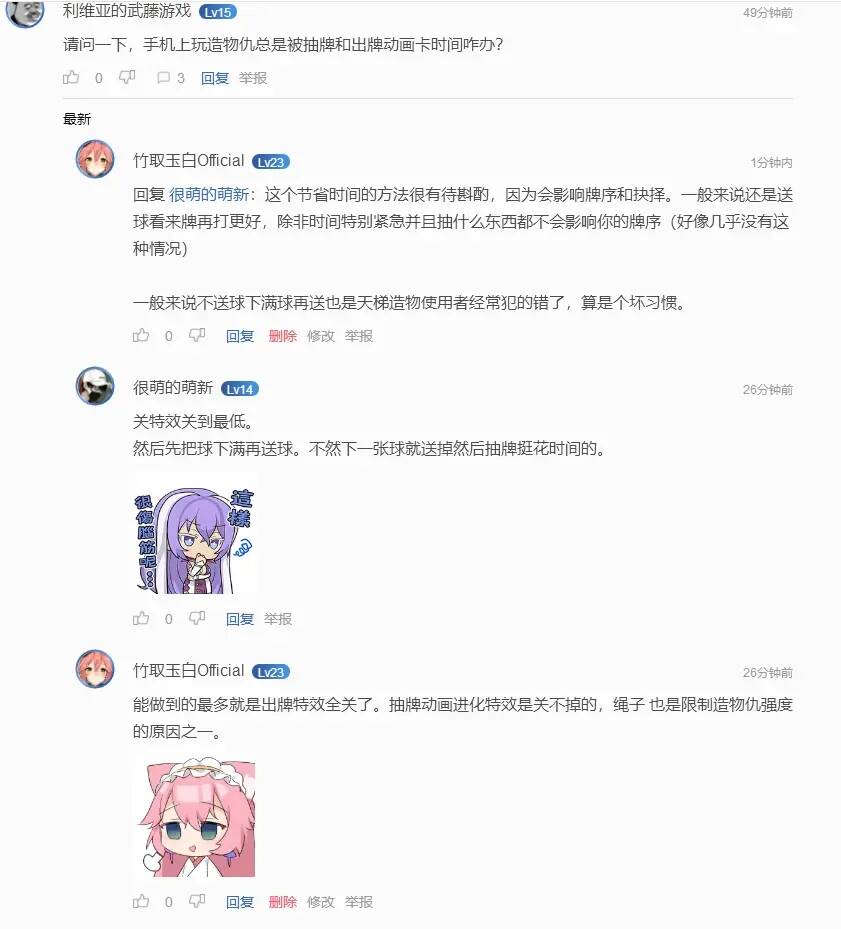
Task: Reply to the top comment via 回复
Action: point(215,78)
